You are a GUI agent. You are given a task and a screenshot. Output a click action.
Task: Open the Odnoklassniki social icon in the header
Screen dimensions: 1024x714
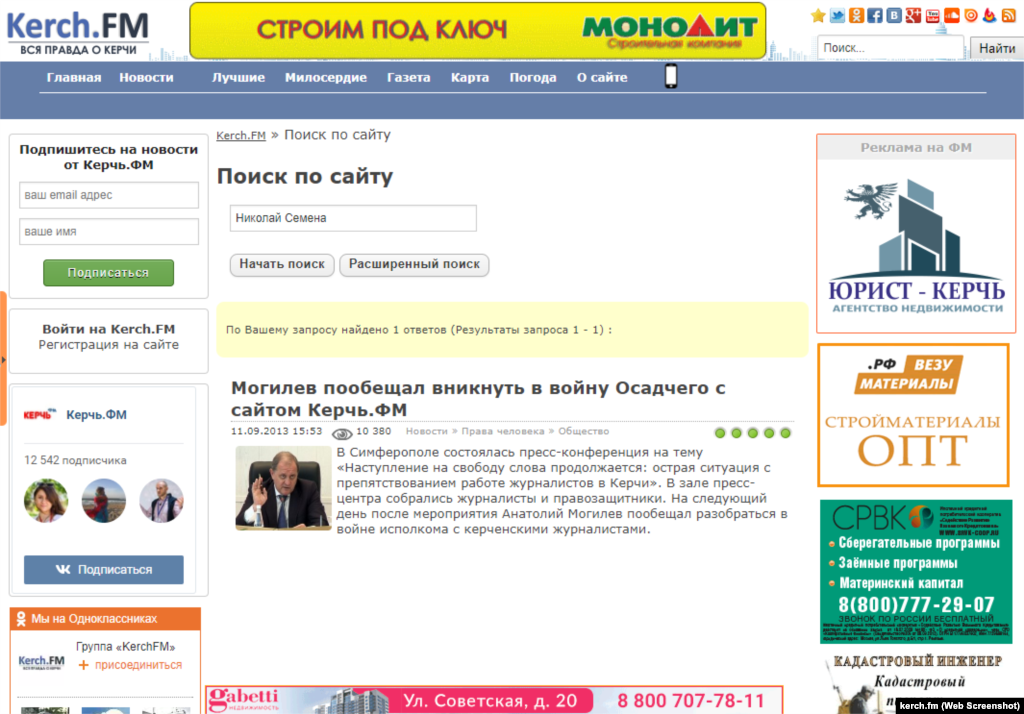857,15
